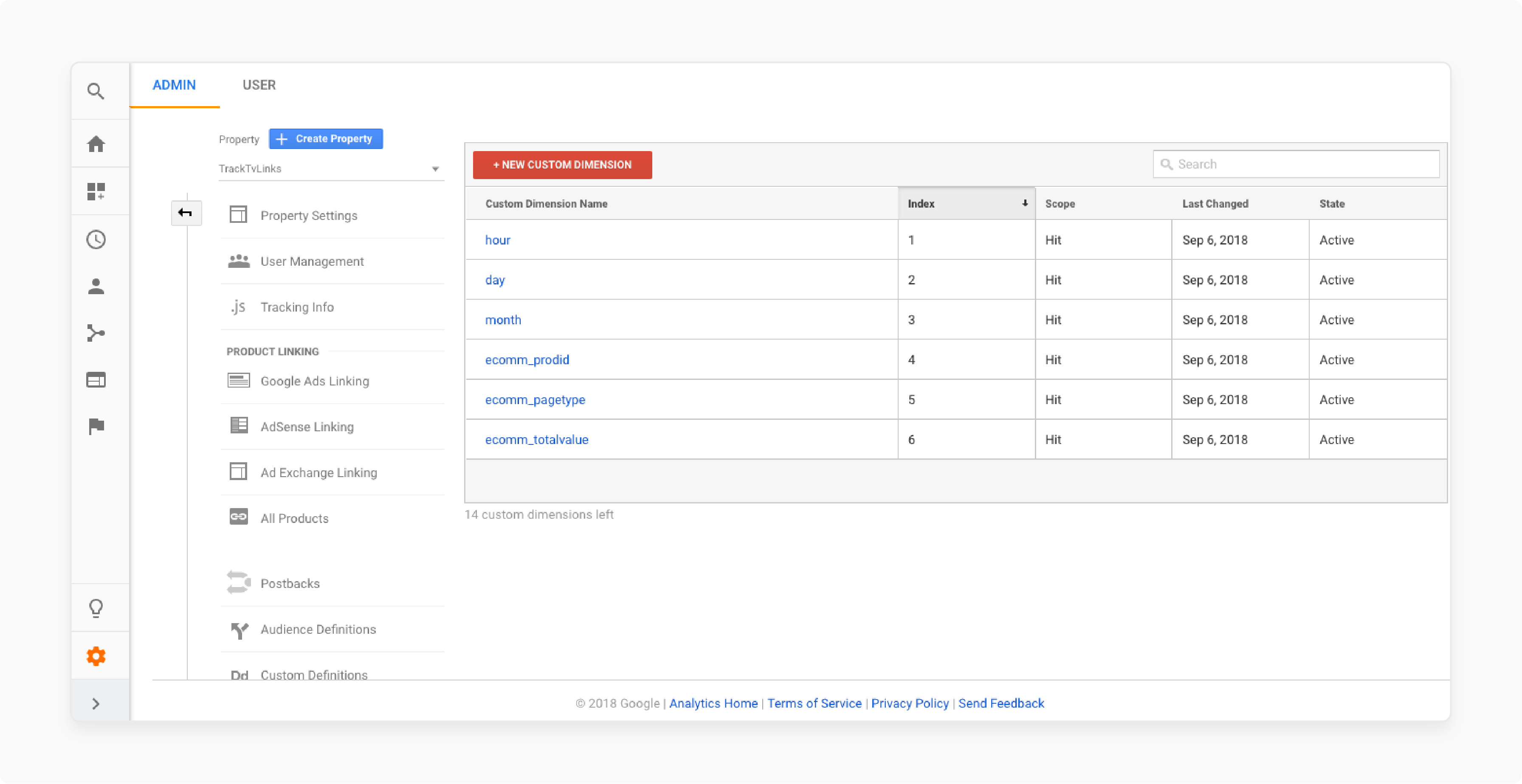Click the All Products link icon
This screenshot has height=784, width=1522.
coord(239,517)
